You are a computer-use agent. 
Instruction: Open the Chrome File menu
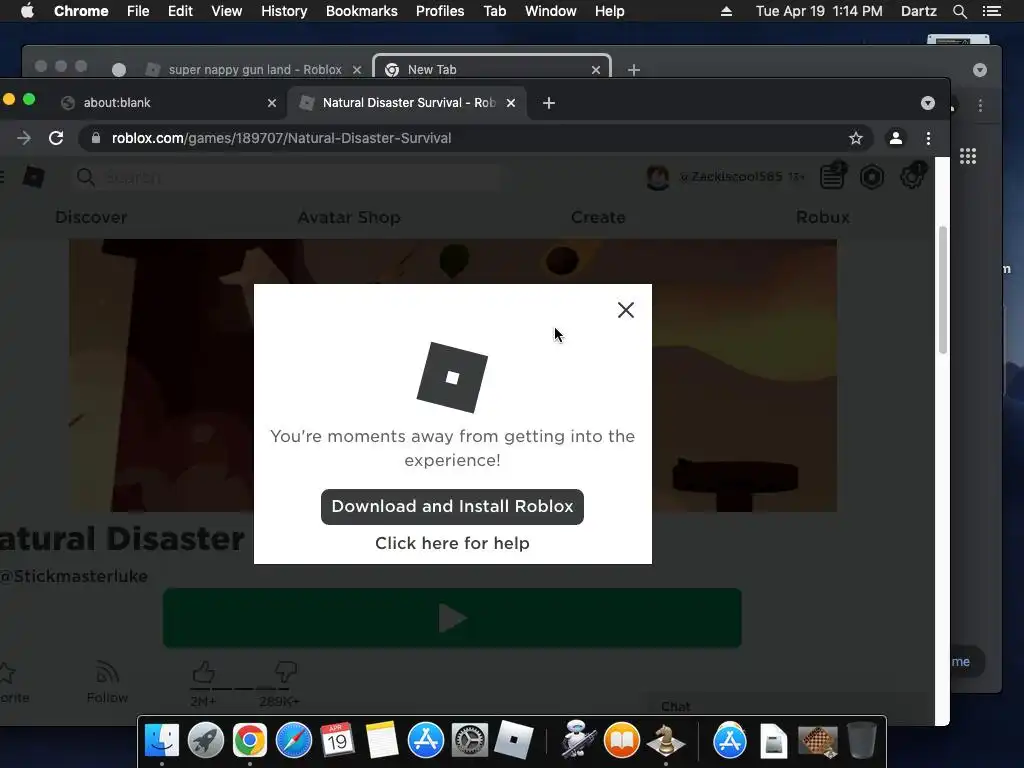click(138, 11)
